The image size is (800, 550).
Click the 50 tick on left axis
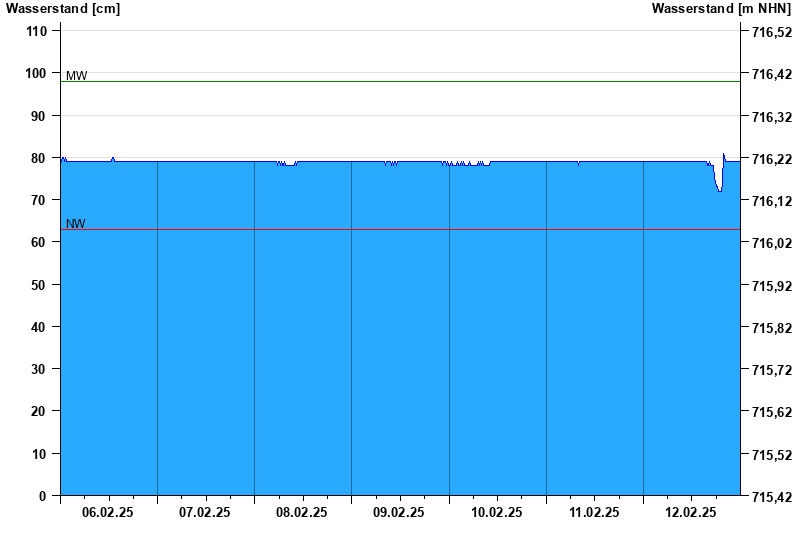39,285
